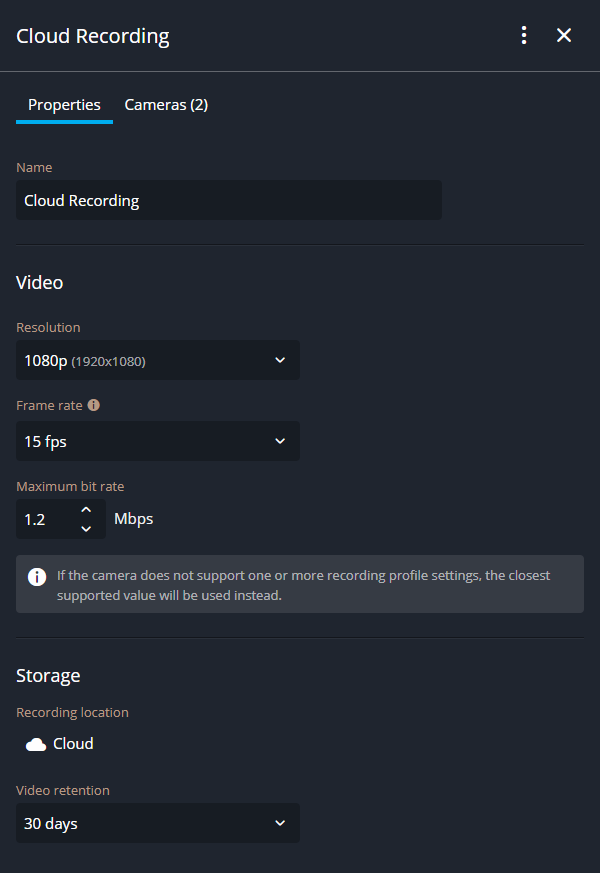
Task: Close the Cloud Recording dialog
Action: (564, 34)
